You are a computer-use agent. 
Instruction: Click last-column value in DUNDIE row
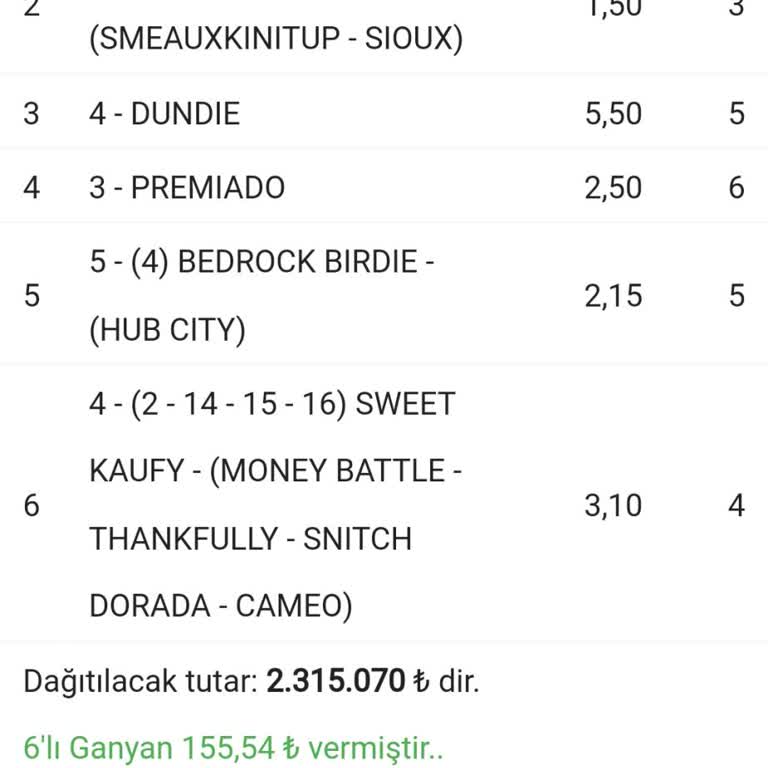(x=736, y=113)
